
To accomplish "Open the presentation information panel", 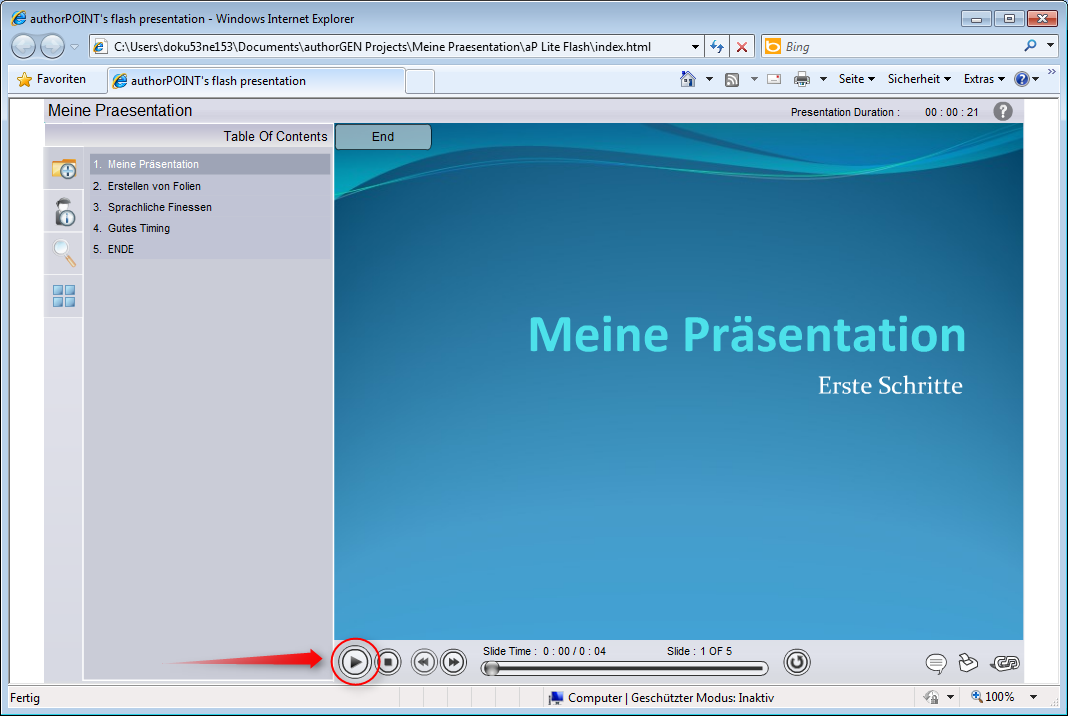I will [63, 170].
